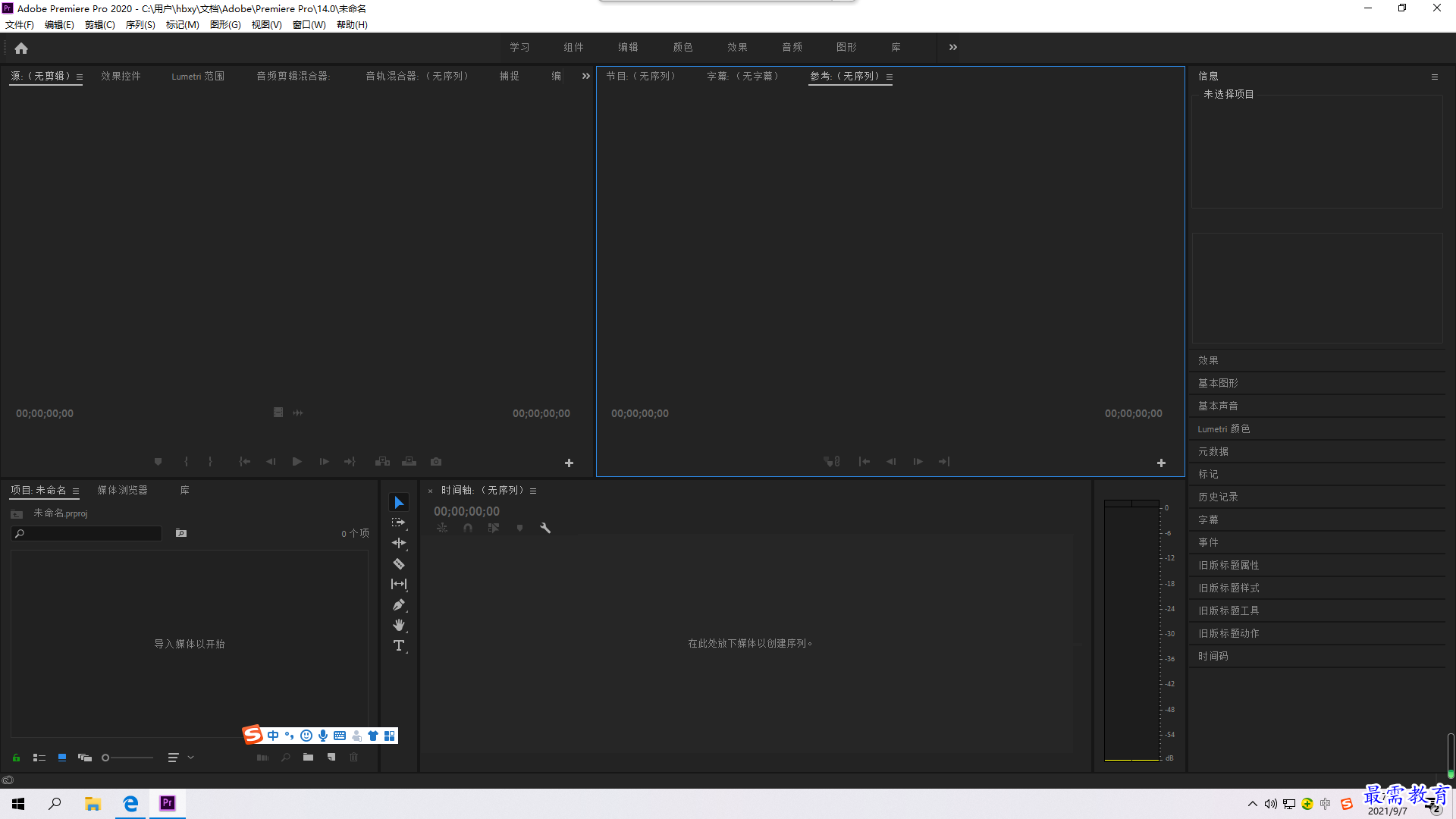1456x819 pixels.
Task: Click Clear trash icon in project panel
Action: [353, 758]
